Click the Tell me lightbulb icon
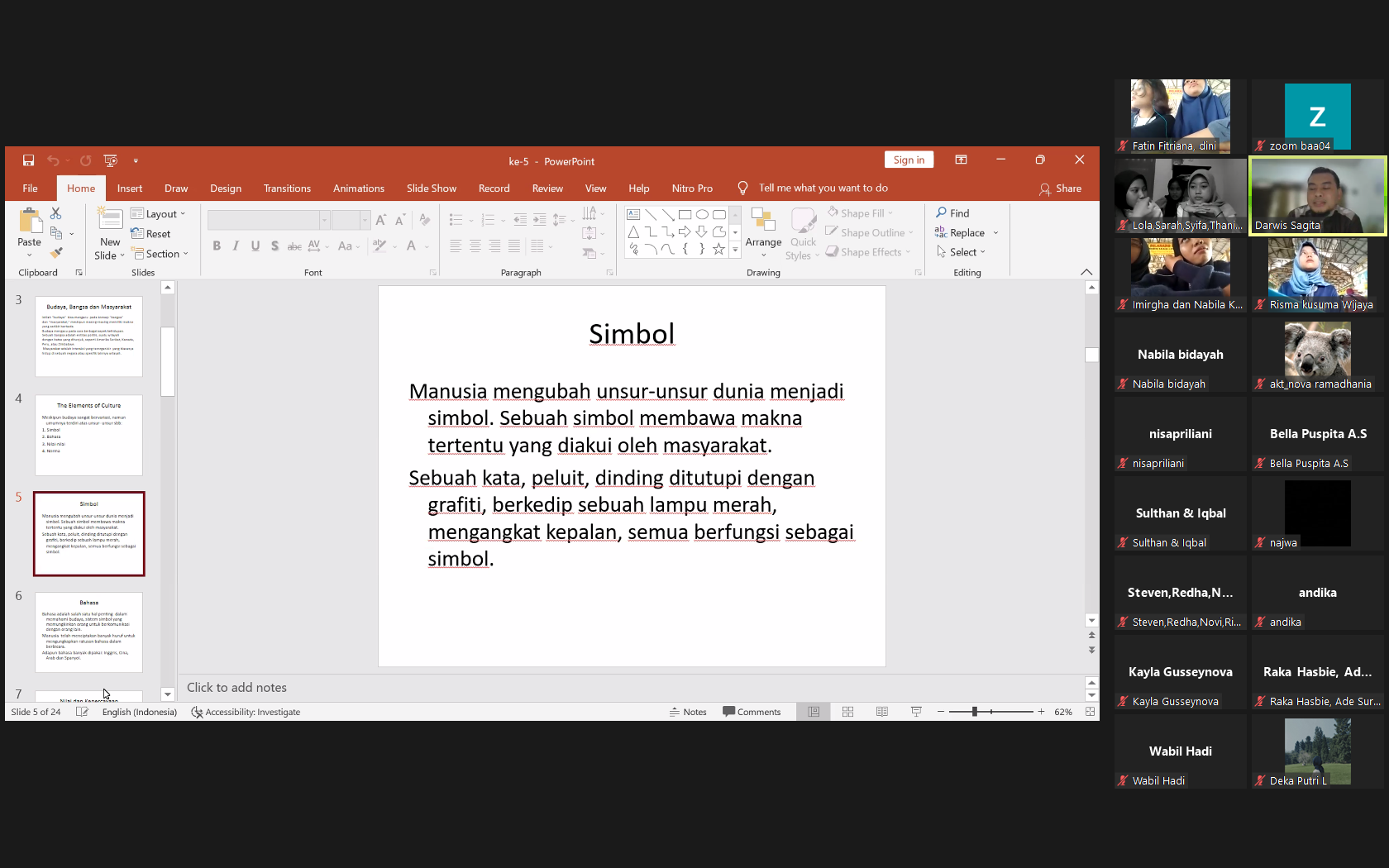The width and height of the screenshot is (1389, 868). pos(742,188)
